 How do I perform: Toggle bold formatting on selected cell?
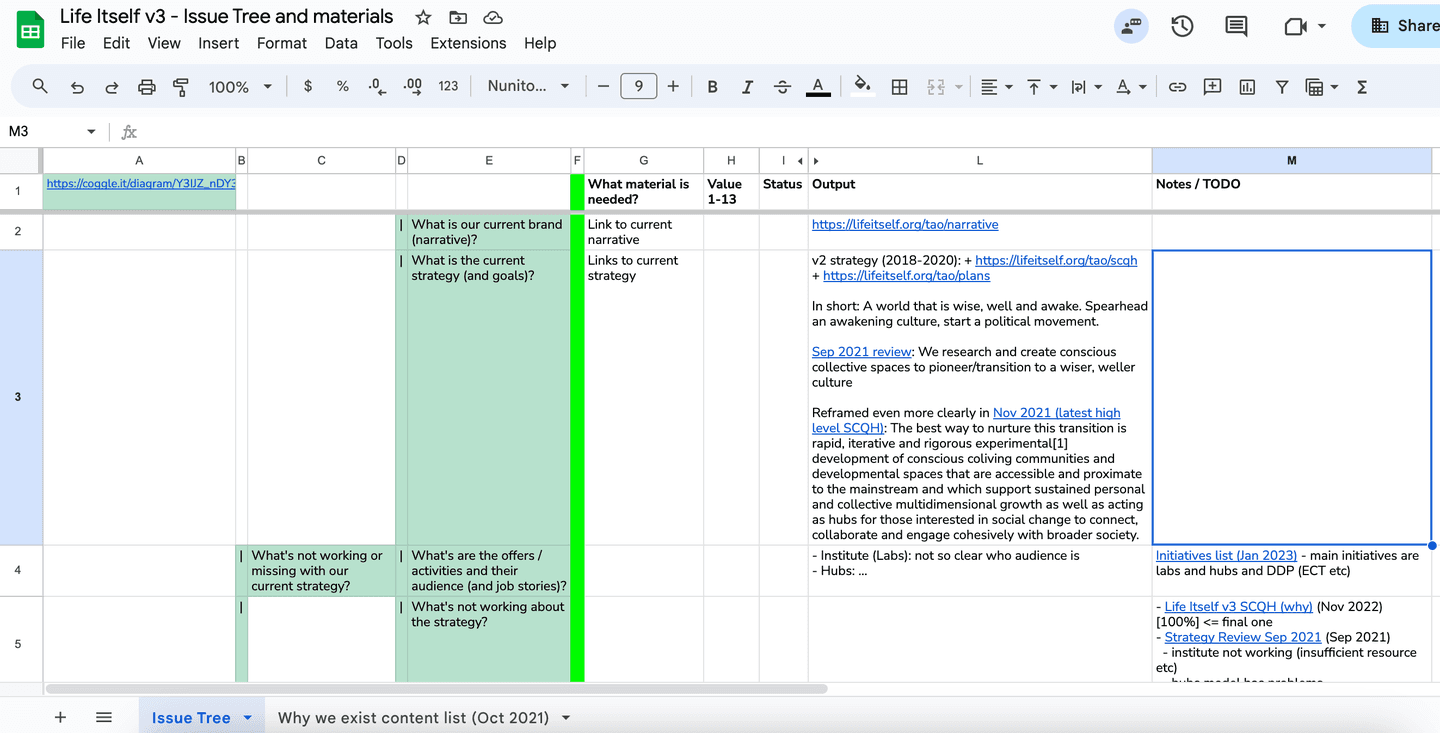tap(712, 87)
